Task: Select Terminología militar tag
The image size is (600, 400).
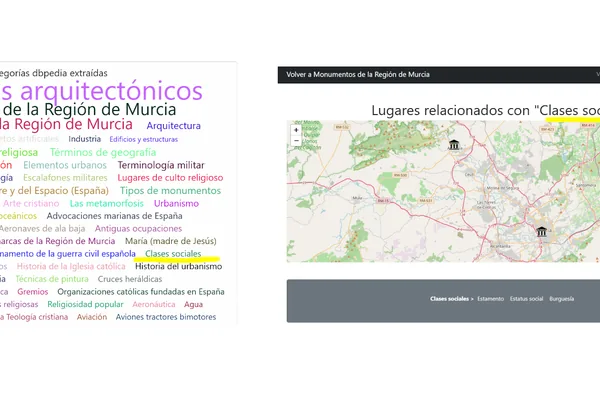Action: (161, 165)
